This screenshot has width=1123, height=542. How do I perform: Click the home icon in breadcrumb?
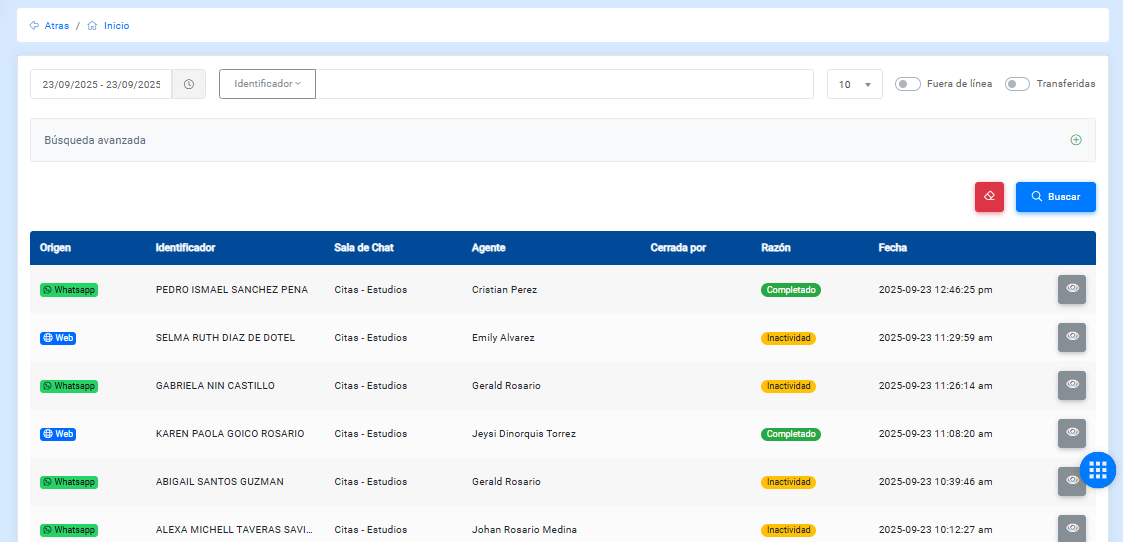pos(92,26)
